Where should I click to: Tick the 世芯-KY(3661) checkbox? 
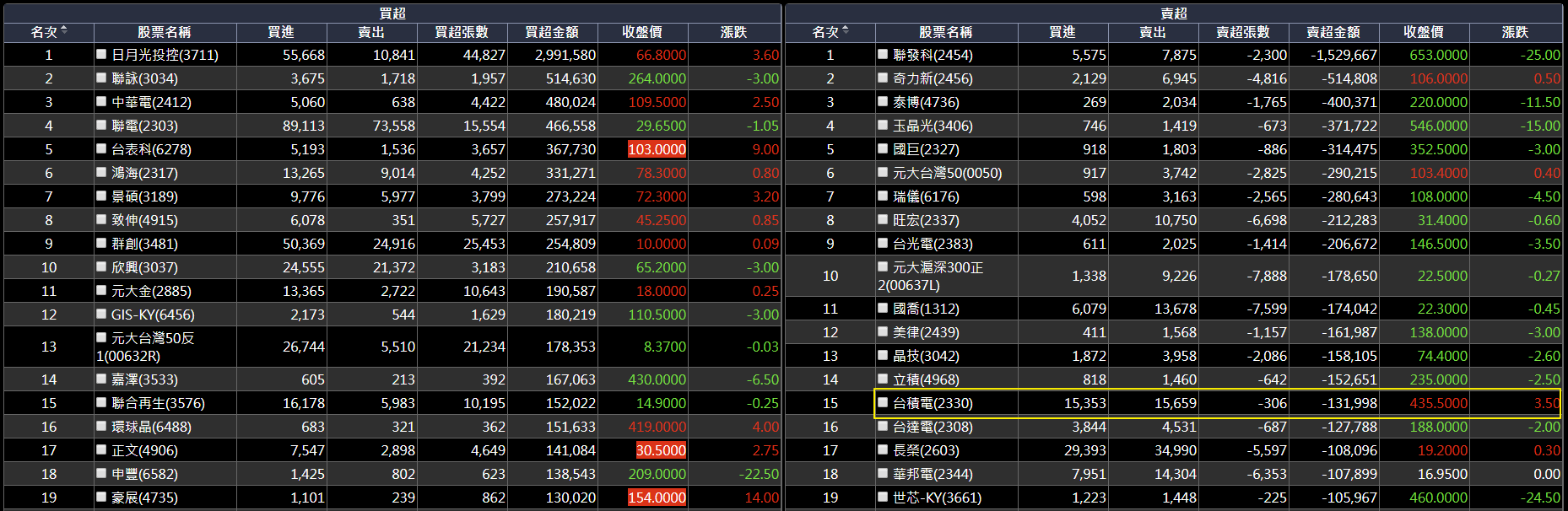tap(883, 497)
